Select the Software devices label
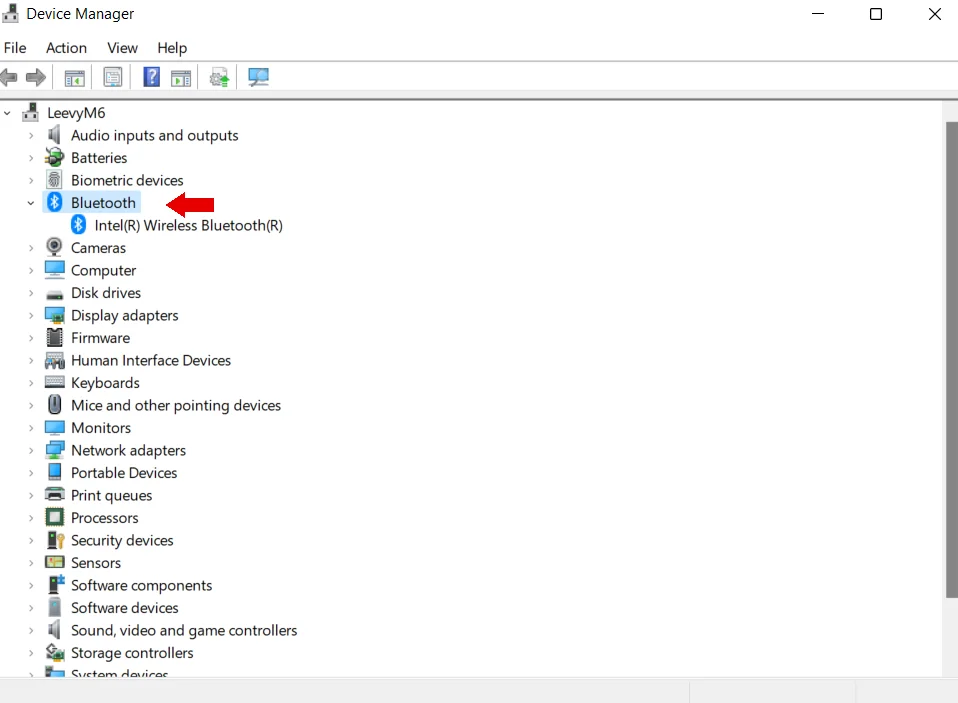The width and height of the screenshot is (958, 703). [125, 608]
